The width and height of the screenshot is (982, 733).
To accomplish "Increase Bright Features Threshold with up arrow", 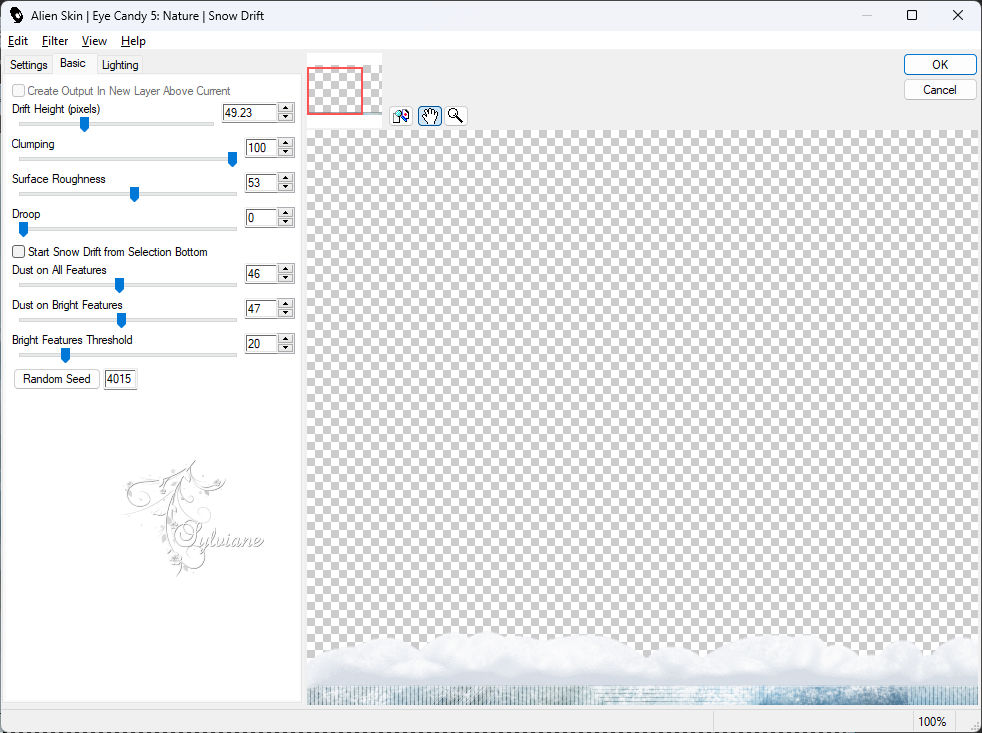I will tap(286, 340).
